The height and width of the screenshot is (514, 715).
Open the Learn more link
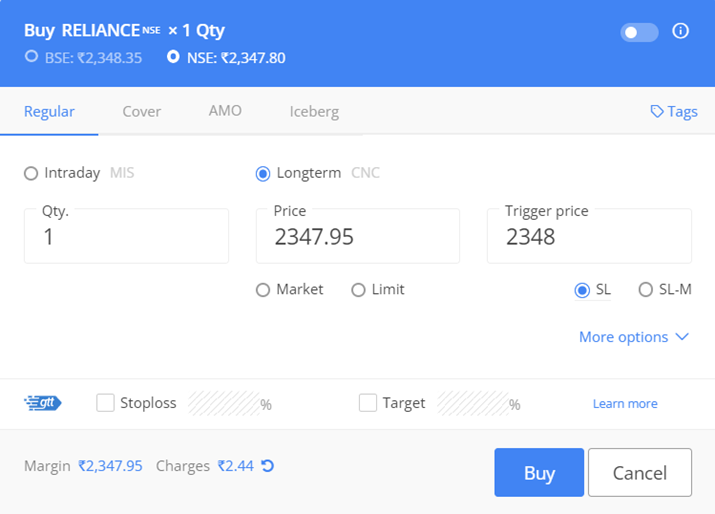click(x=625, y=404)
